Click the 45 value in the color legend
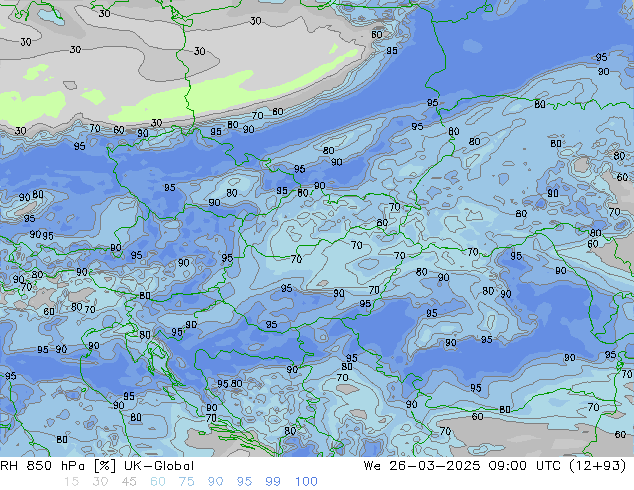 [x=129, y=482]
